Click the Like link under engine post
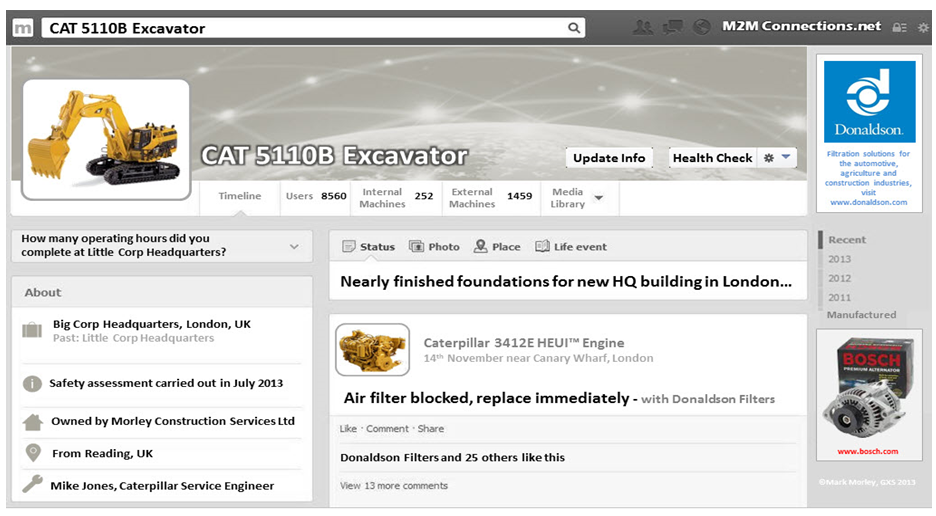This screenshot has width=936, height=516. [x=348, y=429]
